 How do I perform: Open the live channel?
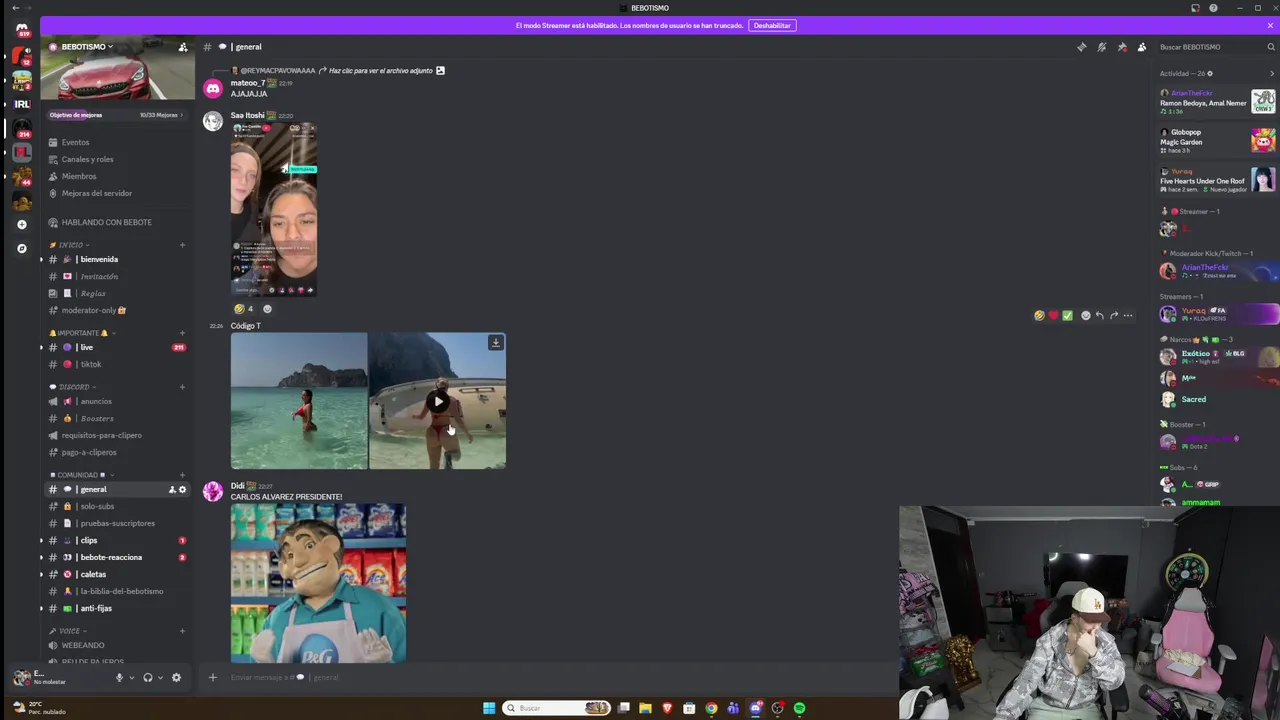coord(117,348)
